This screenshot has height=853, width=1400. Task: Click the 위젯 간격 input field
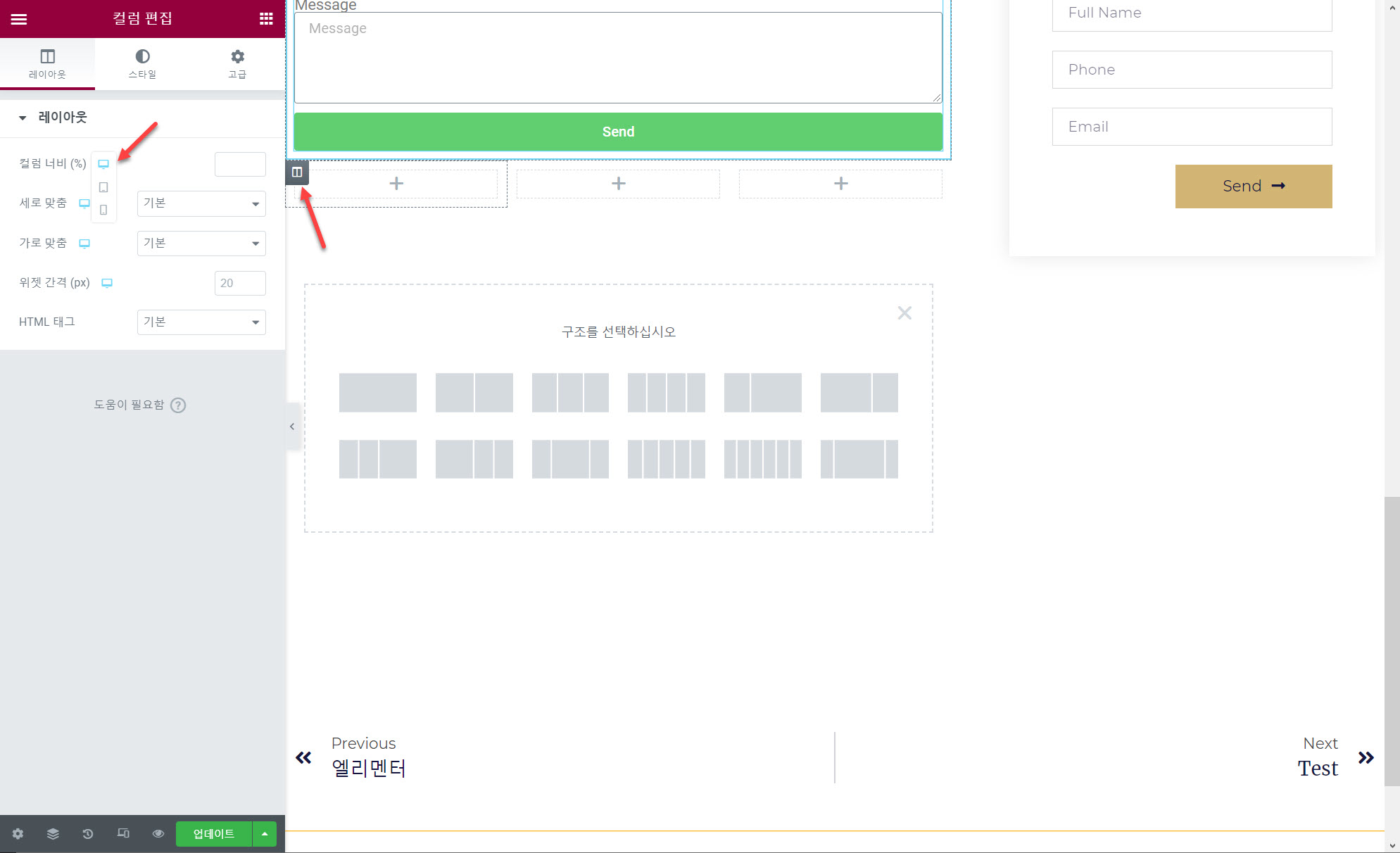[x=240, y=283]
